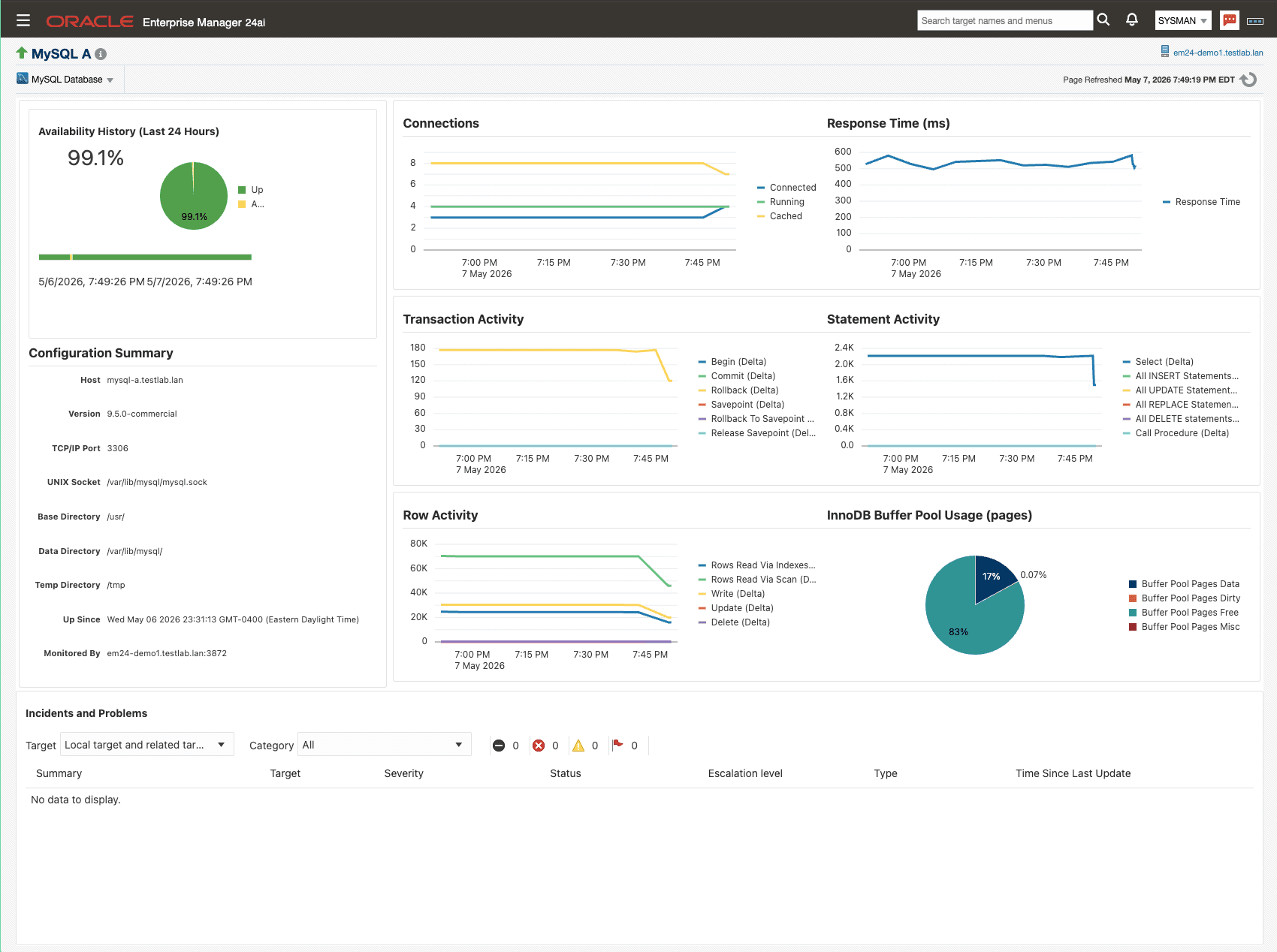The height and width of the screenshot is (952, 1277).
Task: Open the notifications bell
Action: click(1132, 20)
